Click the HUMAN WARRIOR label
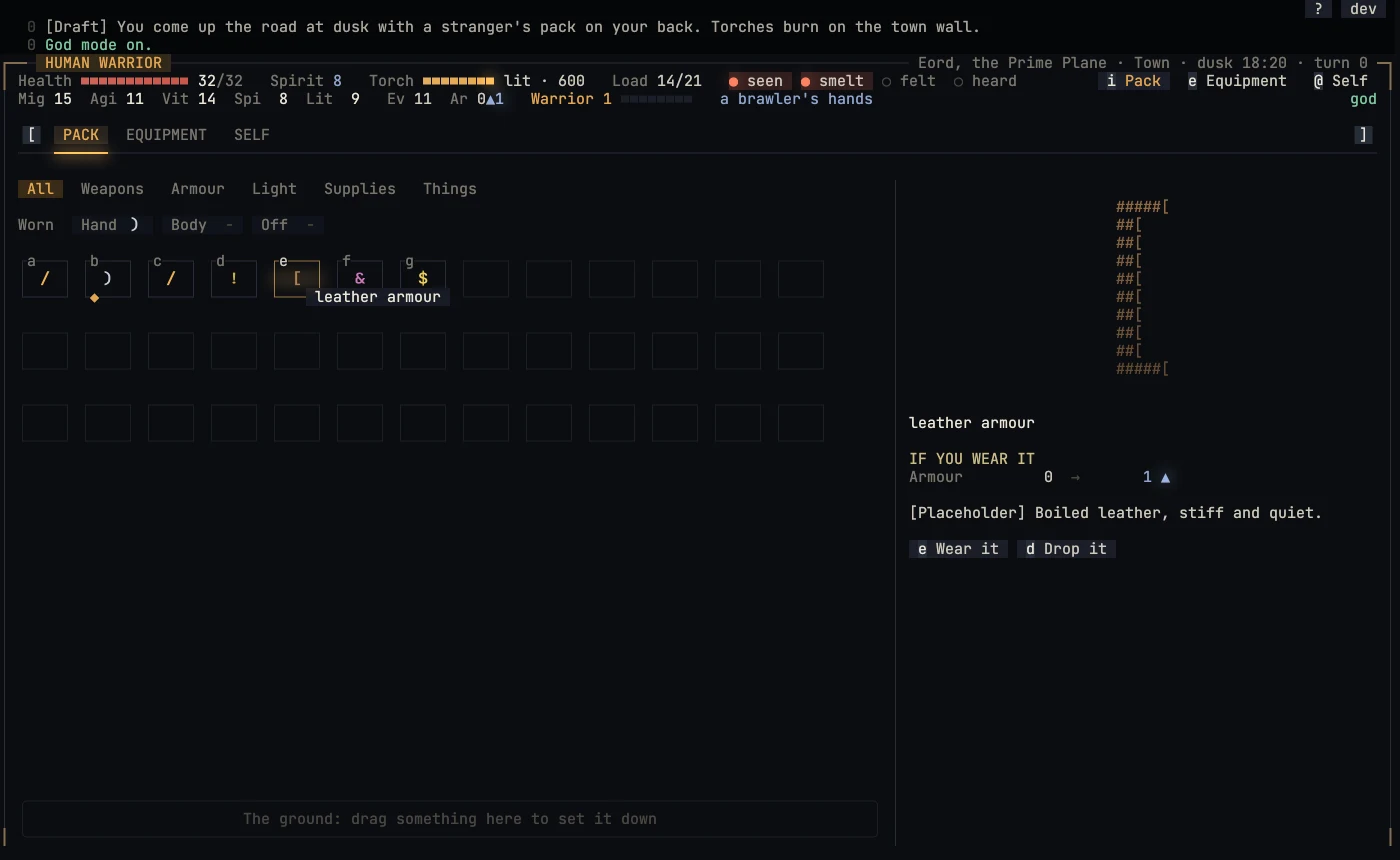 click(104, 63)
